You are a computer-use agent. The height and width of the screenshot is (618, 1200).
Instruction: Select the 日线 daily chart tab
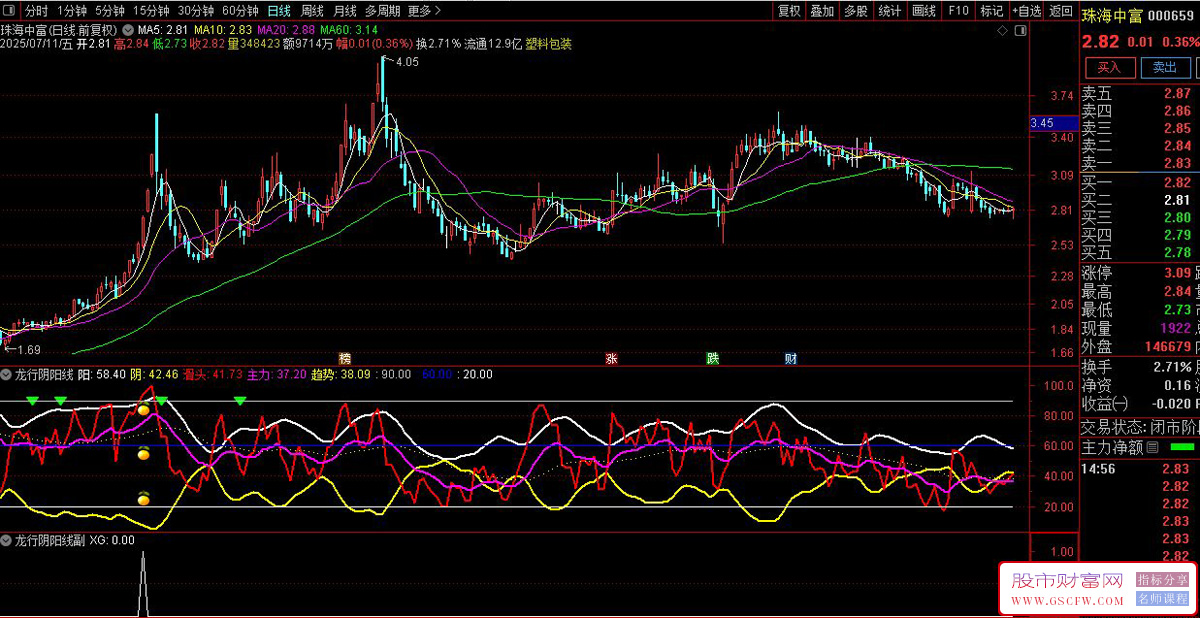coord(279,11)
